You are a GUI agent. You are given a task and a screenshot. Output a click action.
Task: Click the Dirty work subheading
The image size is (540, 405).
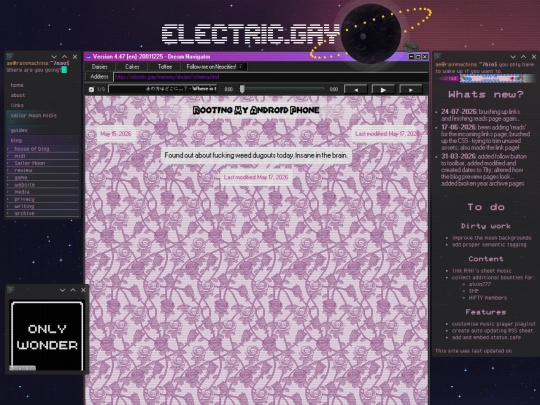(486, 226)
